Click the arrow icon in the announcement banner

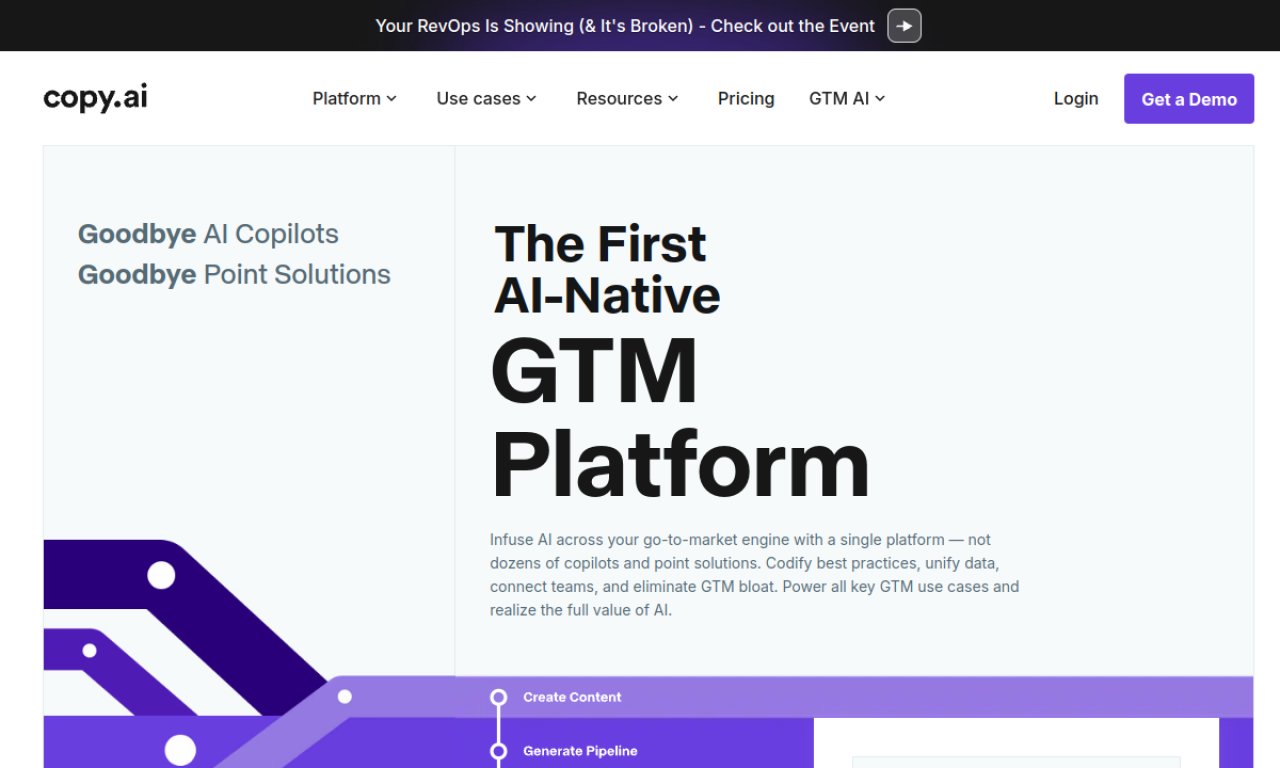904,26
